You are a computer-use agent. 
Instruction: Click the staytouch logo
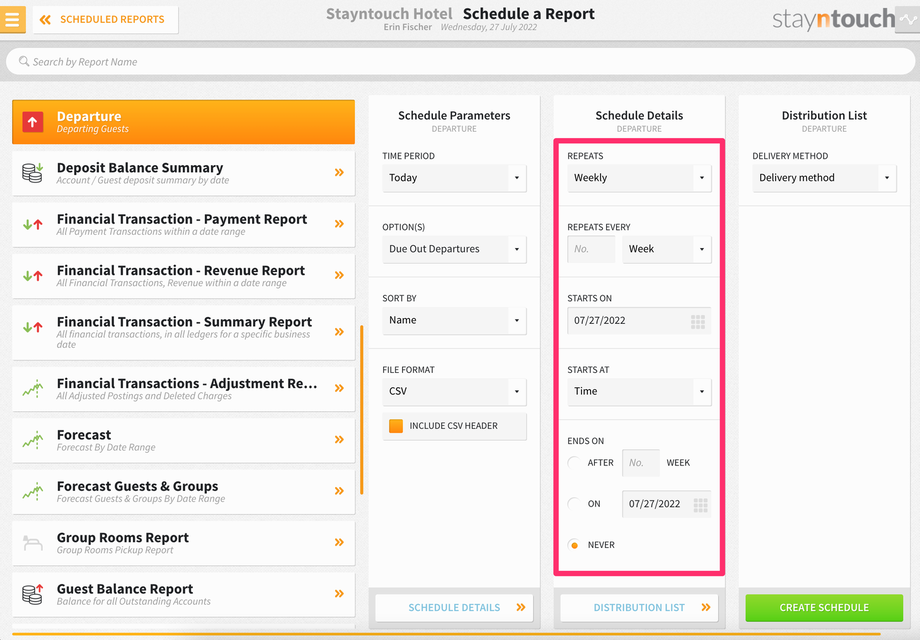point(833,19)
